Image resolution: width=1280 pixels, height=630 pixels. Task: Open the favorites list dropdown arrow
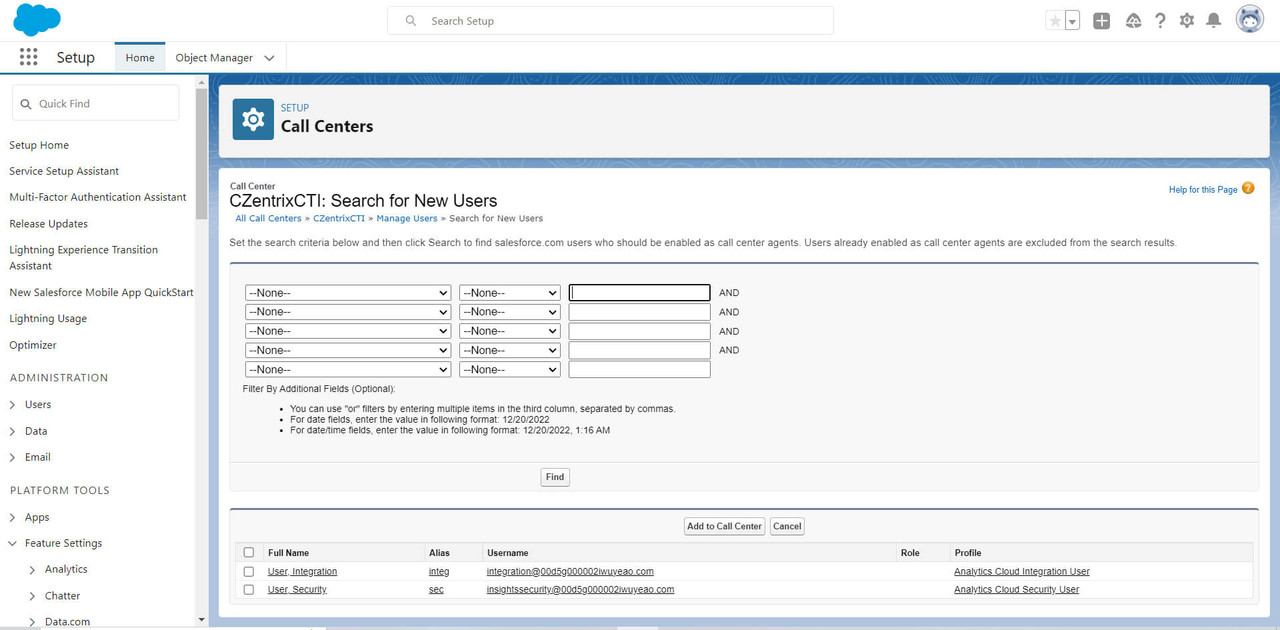[x=1072, y=21]
